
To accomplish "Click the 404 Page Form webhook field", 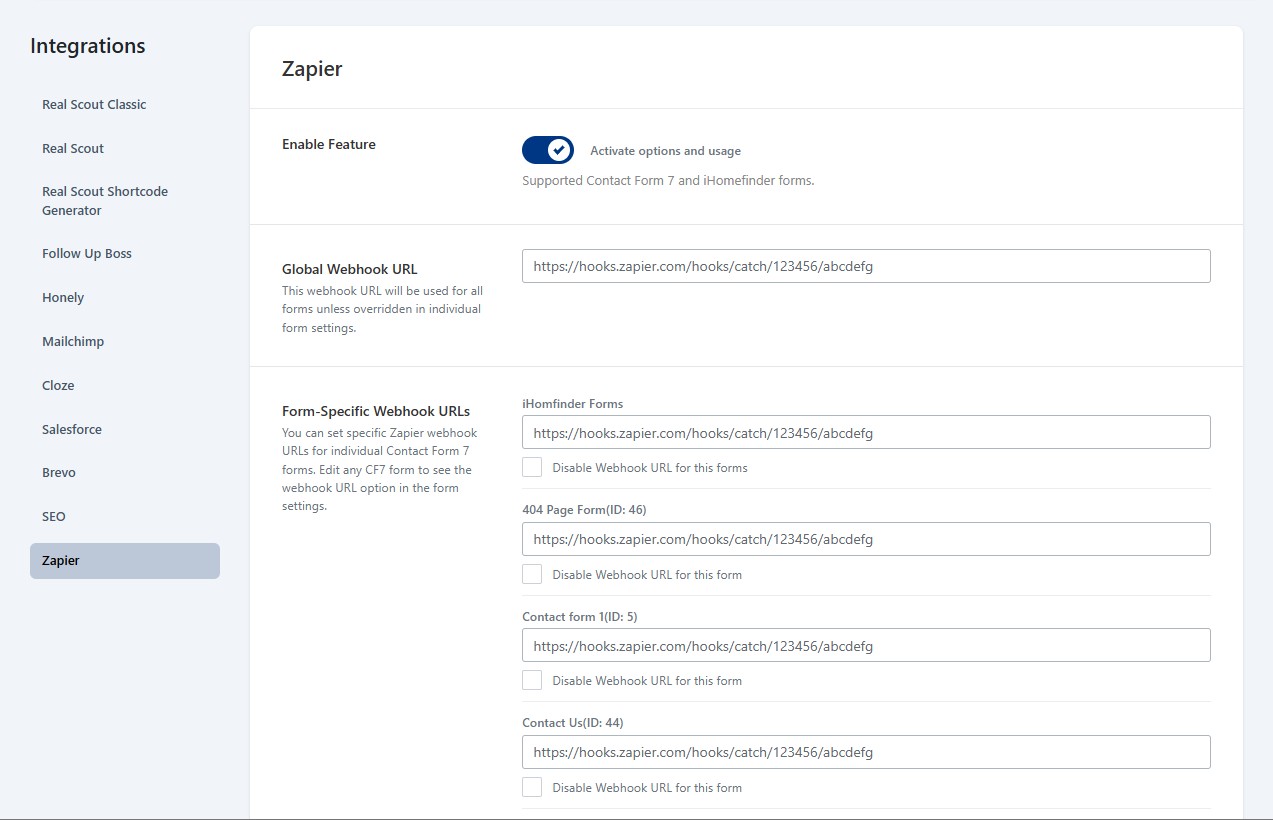I will (866, 539).
